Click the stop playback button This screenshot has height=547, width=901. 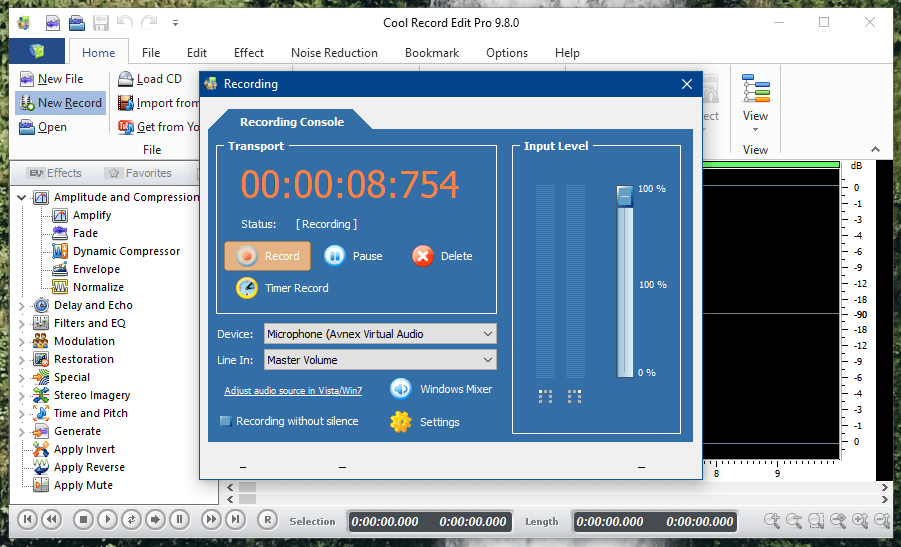pyautogui.click(x=83, y=520)
